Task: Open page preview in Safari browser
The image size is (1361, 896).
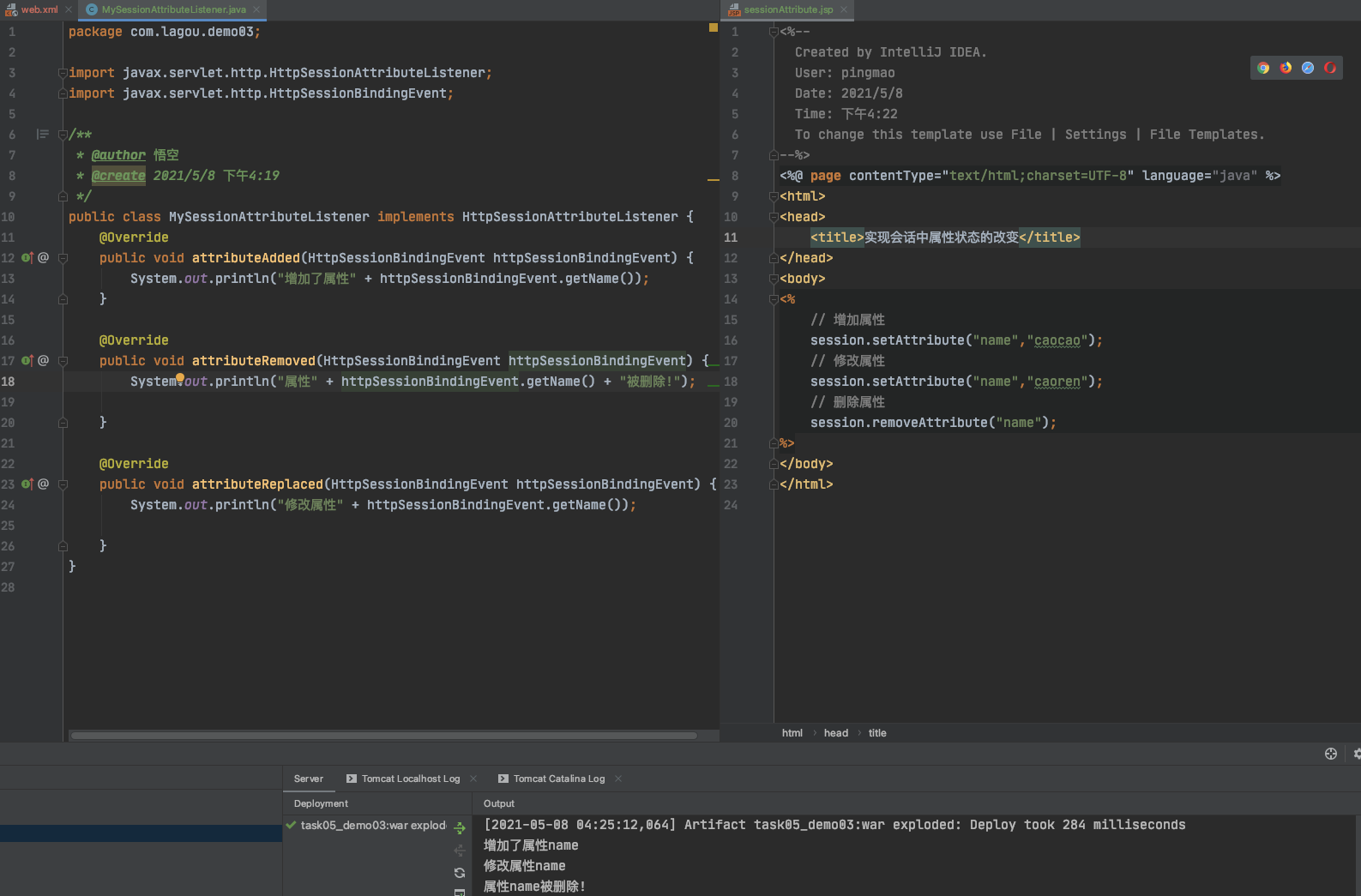Action: point(1308,68)
